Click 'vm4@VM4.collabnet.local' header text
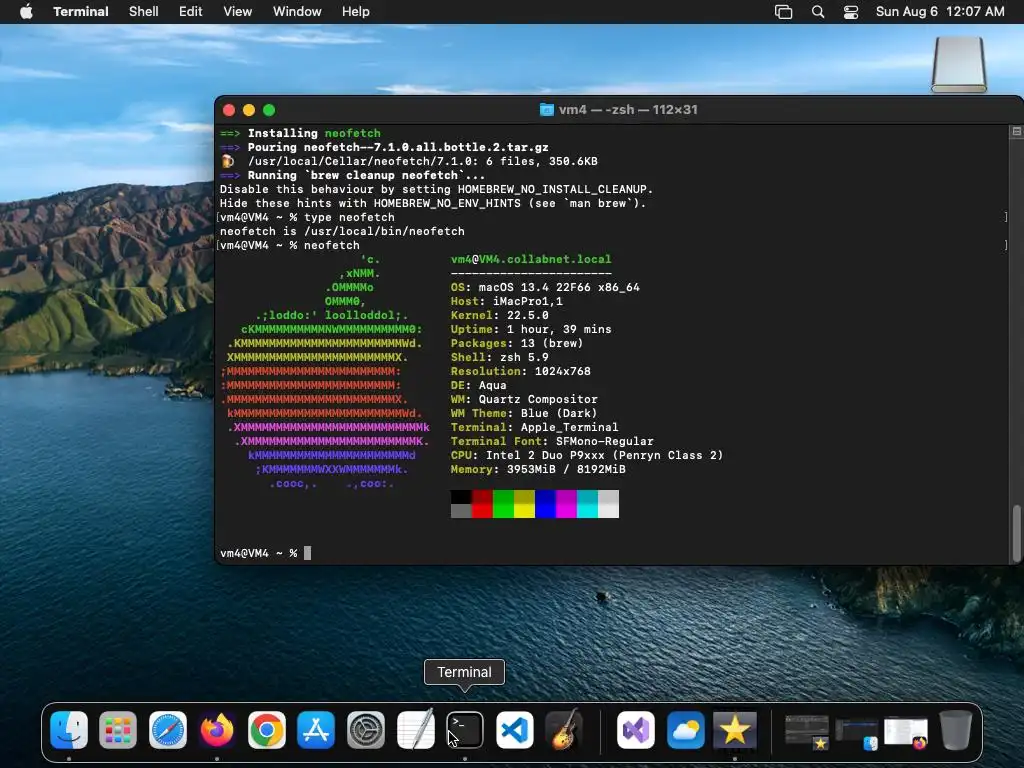Screen dimensions: 1024x768 pyautogui.click(x=531, y=259)
